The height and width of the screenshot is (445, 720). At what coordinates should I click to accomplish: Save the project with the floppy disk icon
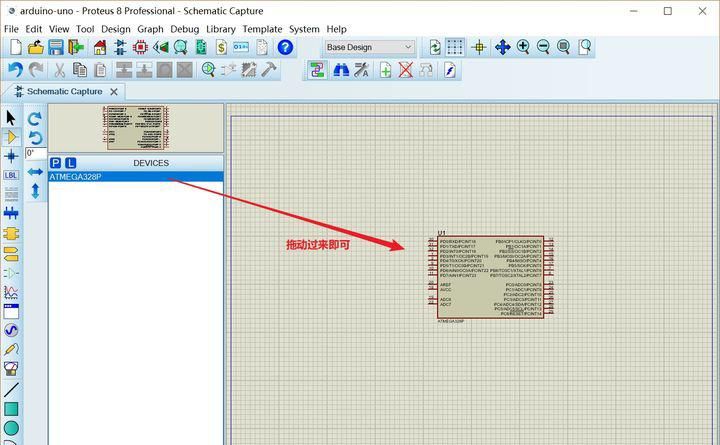click(56, 47)
